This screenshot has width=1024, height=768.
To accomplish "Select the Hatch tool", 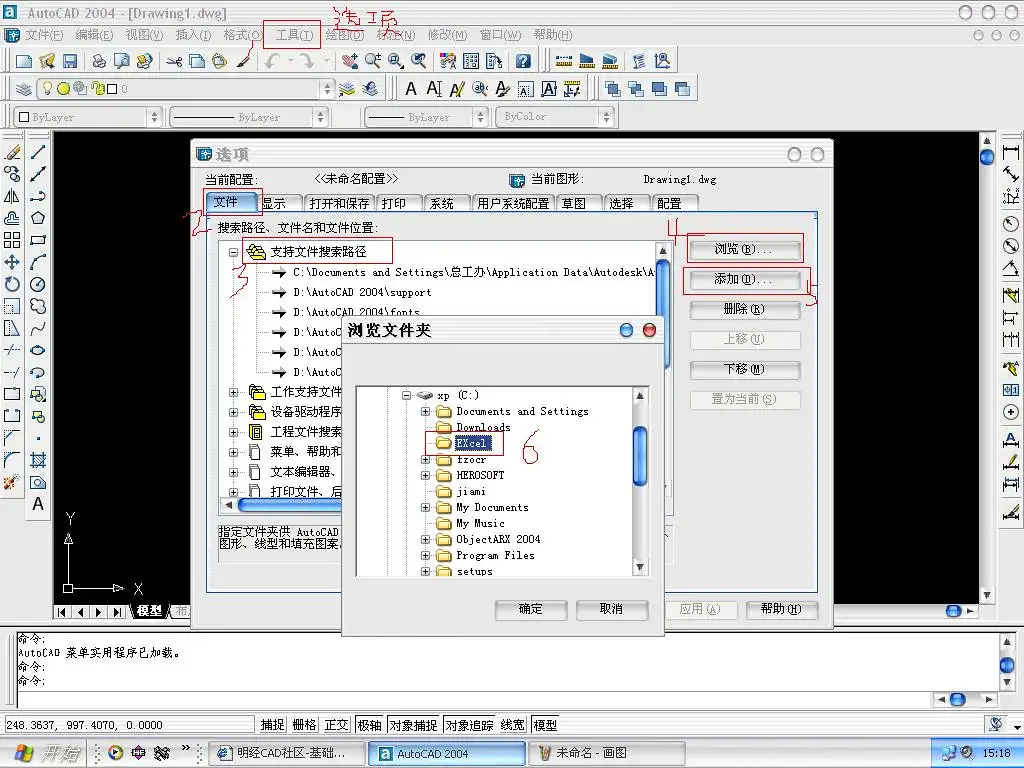I will point(38,460).
